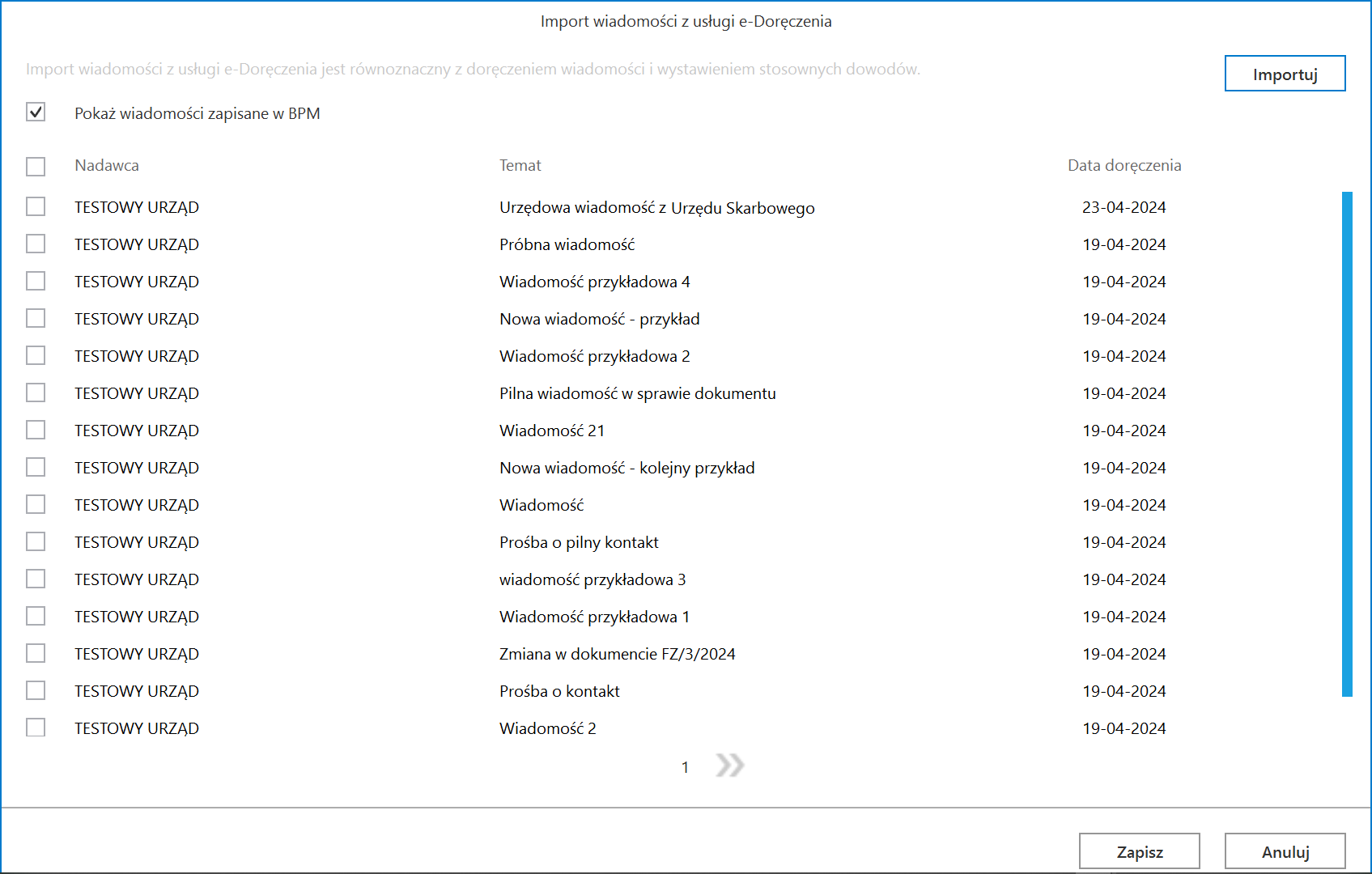Click subject 'Zmiana w dokumencie FZ/3/2024'

tap(618, 654)
